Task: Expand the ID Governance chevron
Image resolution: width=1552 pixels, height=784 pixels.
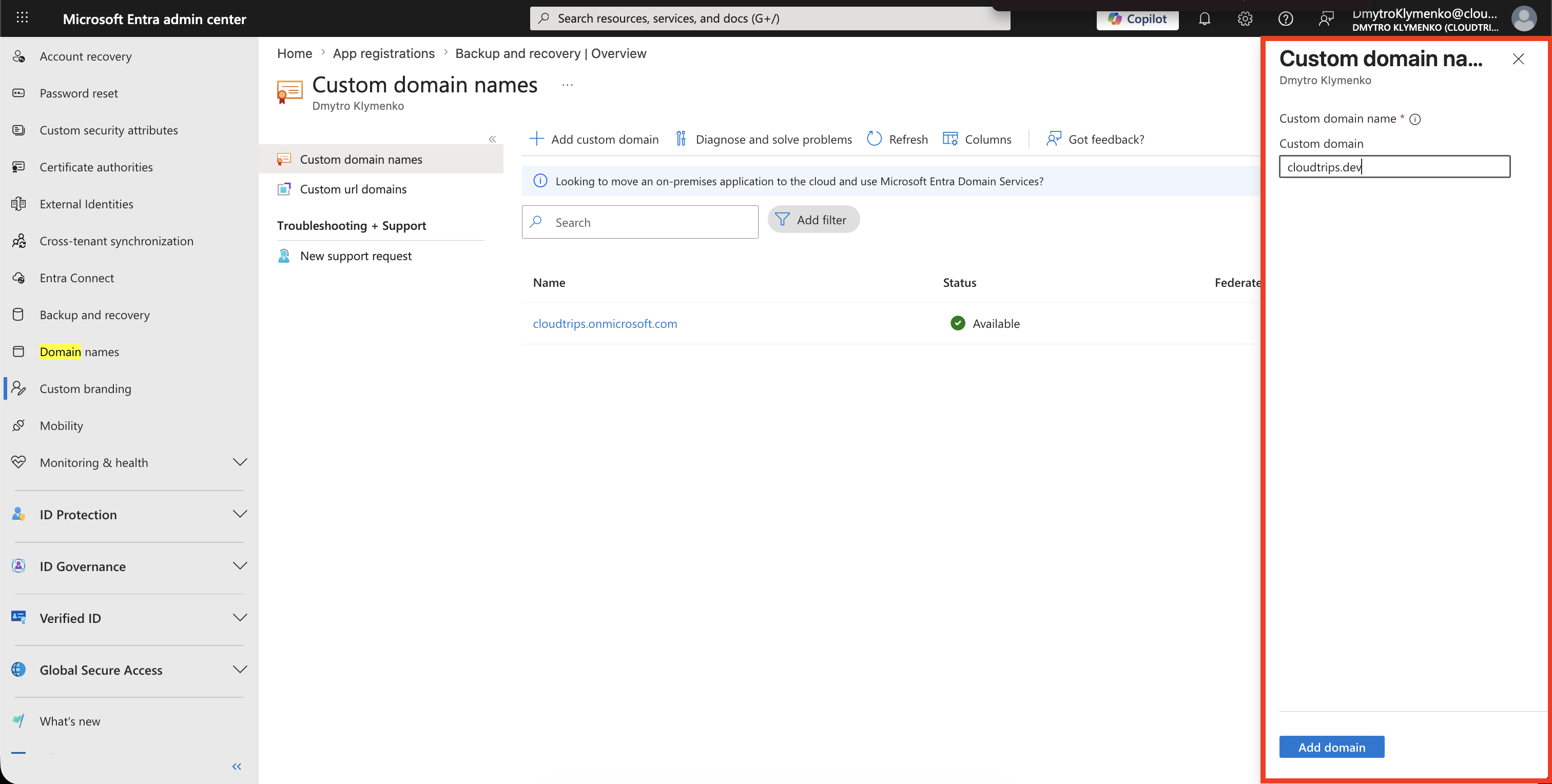Action: tap(240, 565)
